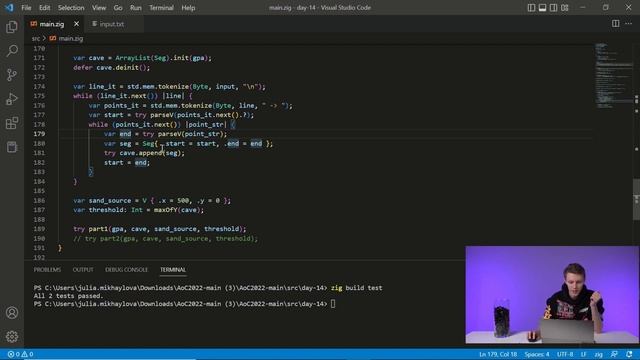This screenshot has height=360, width=640.
Task: Open the editor More Actions ellipsis
Action: pos(629,24)
